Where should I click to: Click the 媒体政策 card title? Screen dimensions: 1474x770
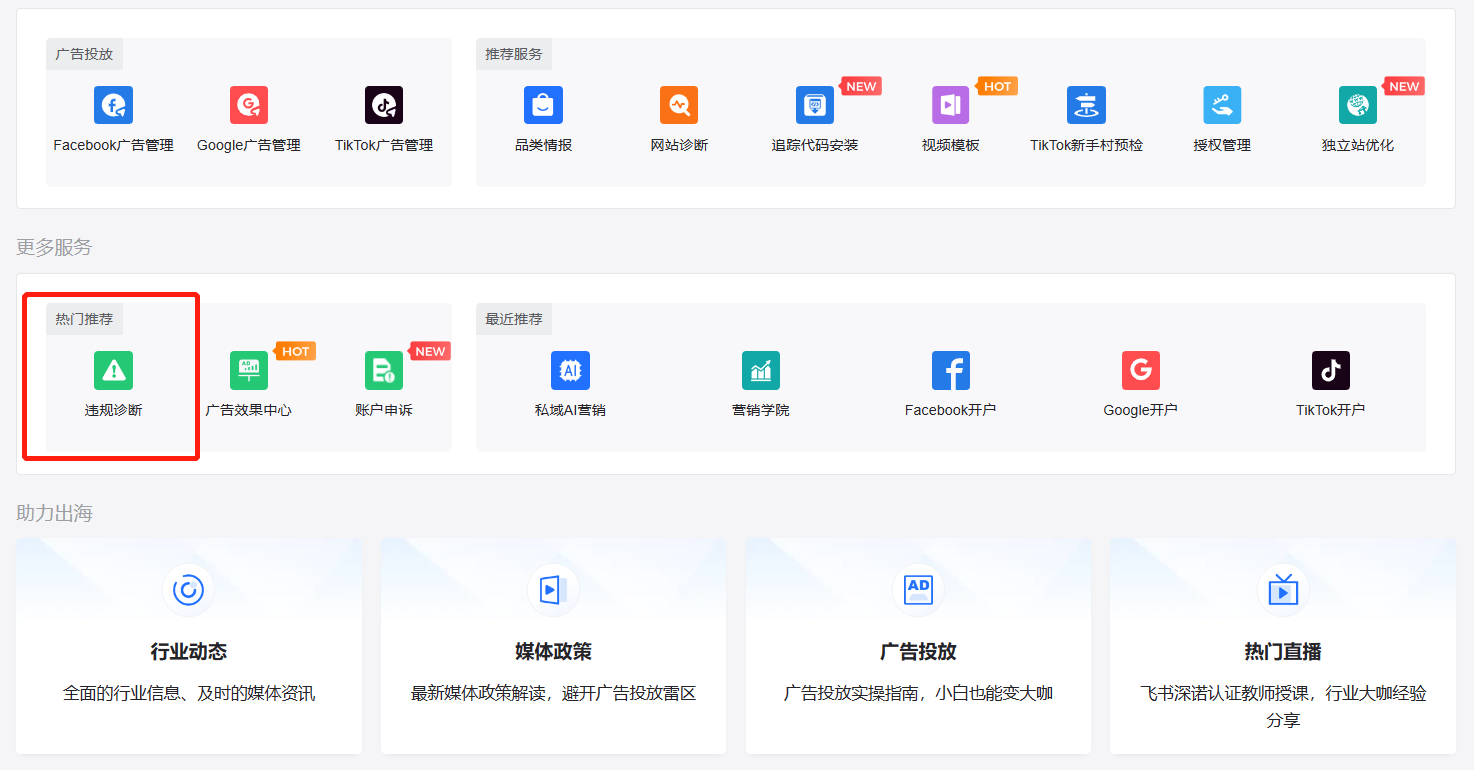click(x=553, y=652)
